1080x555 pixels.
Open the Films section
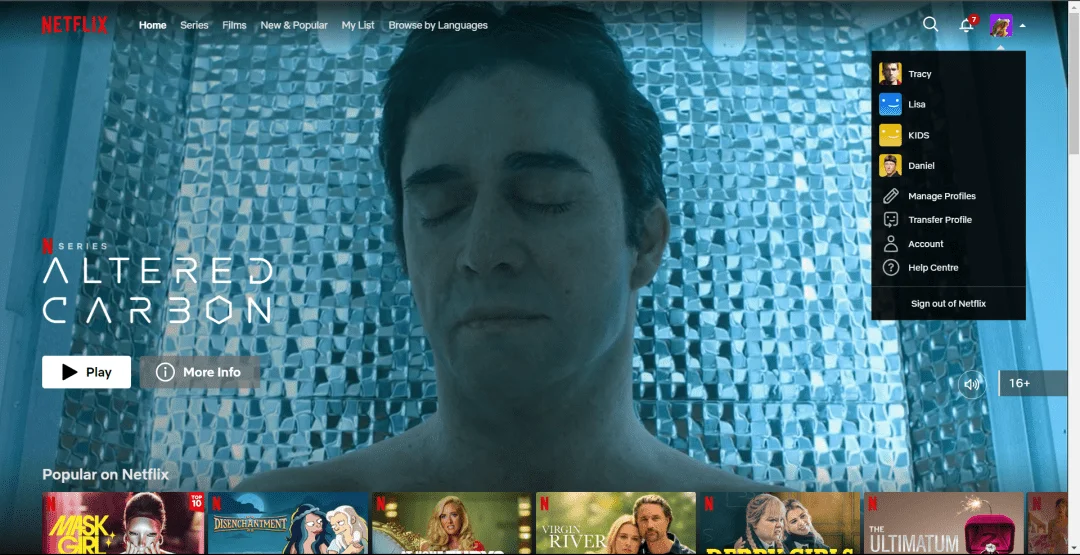[234, 25]
